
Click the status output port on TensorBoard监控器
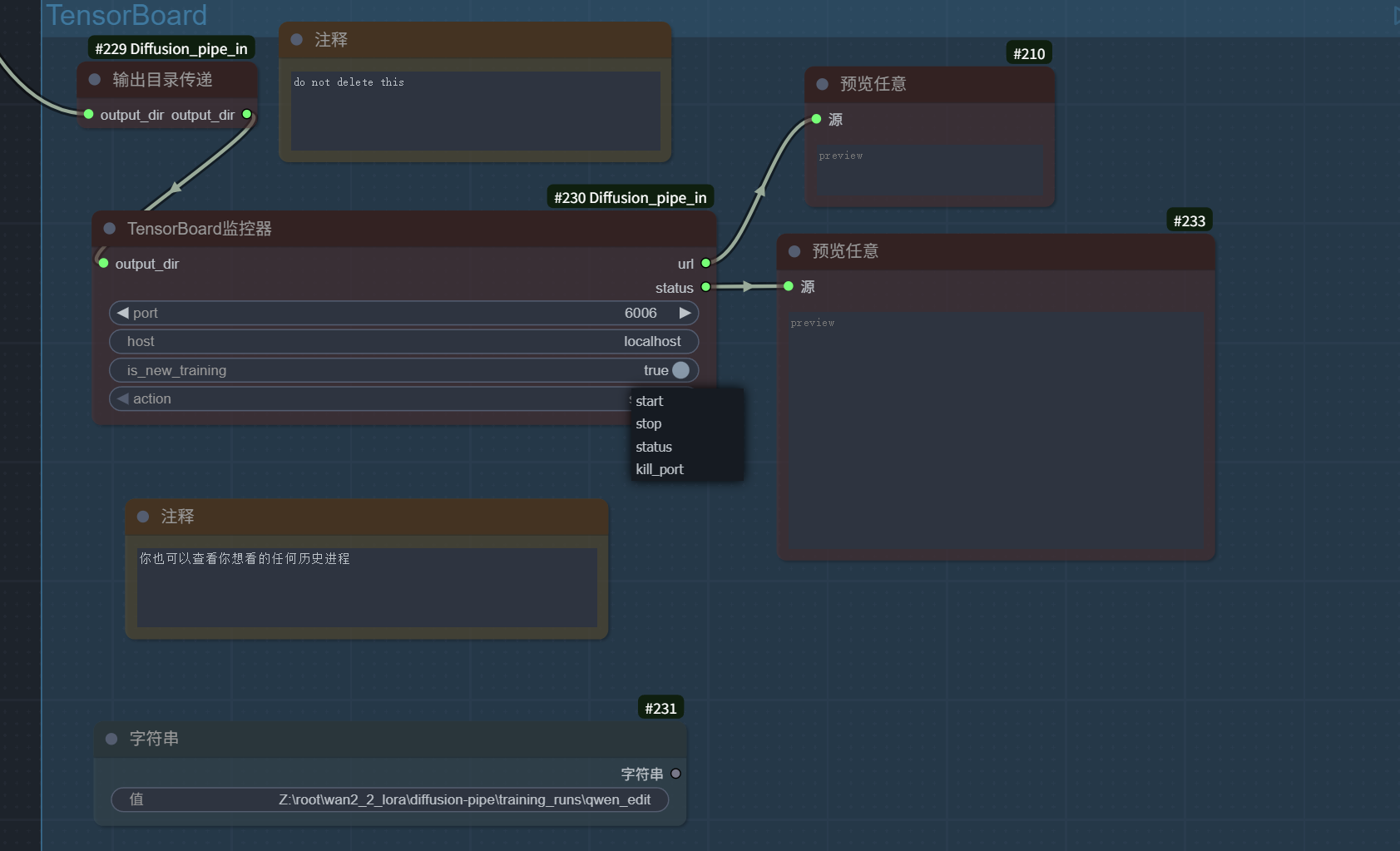(706, 287)
